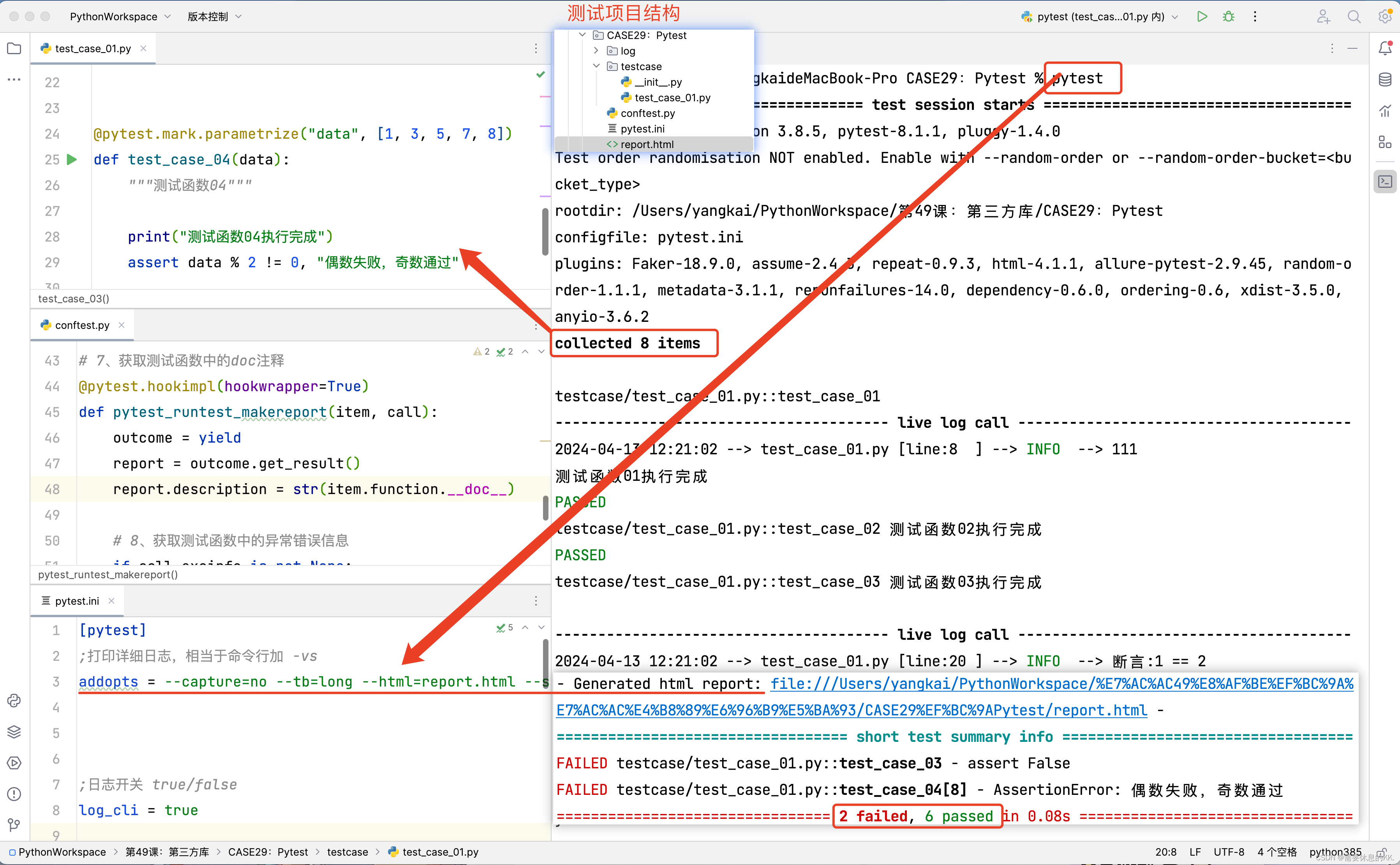Select report.html in the project tree
The height and width of the screenshot is (865, 1400).
tap(647, 144)
